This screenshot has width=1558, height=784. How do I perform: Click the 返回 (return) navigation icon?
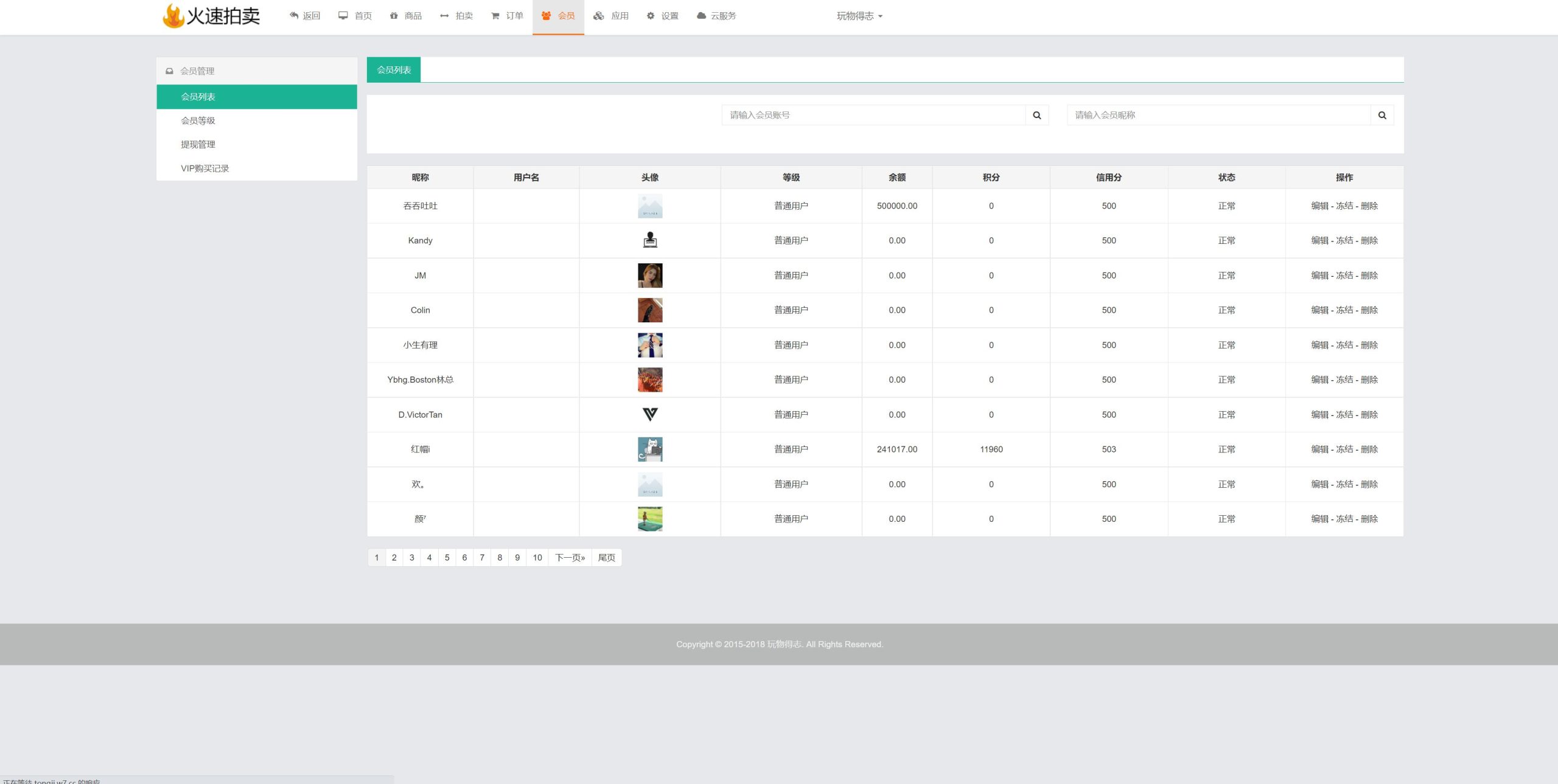pyautogui.click(x=296, y=16)
